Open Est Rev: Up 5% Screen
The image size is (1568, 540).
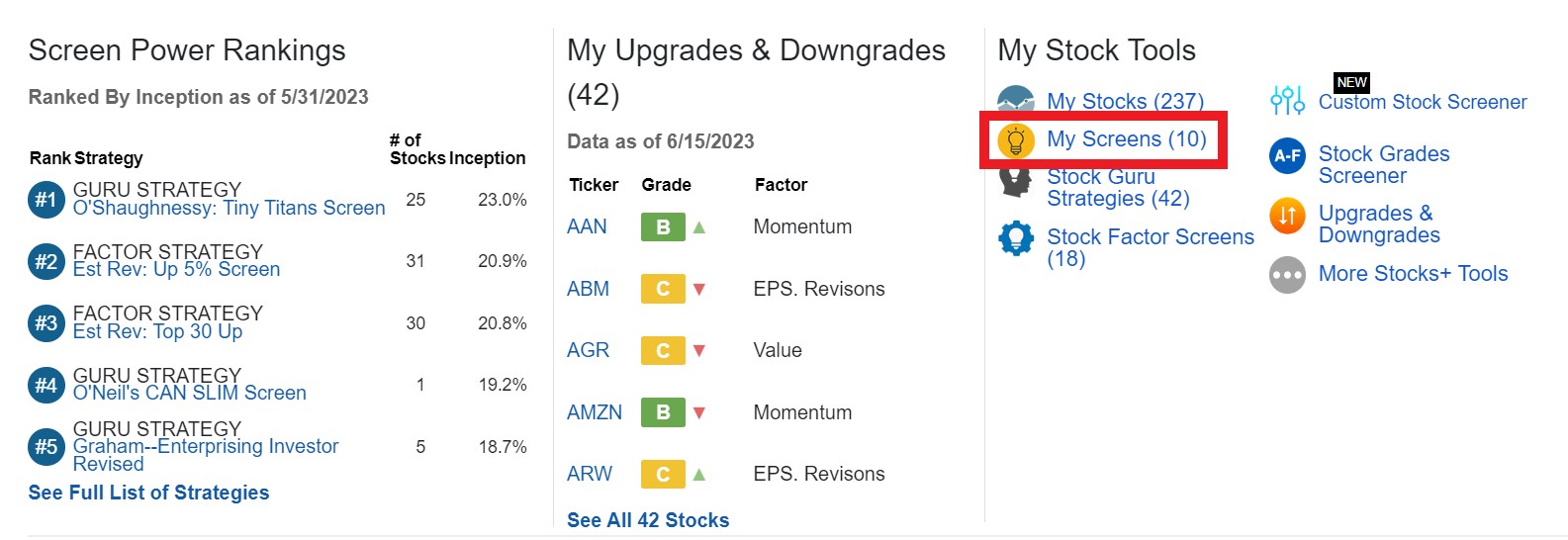pyautogui.click(x=176, y=270)
